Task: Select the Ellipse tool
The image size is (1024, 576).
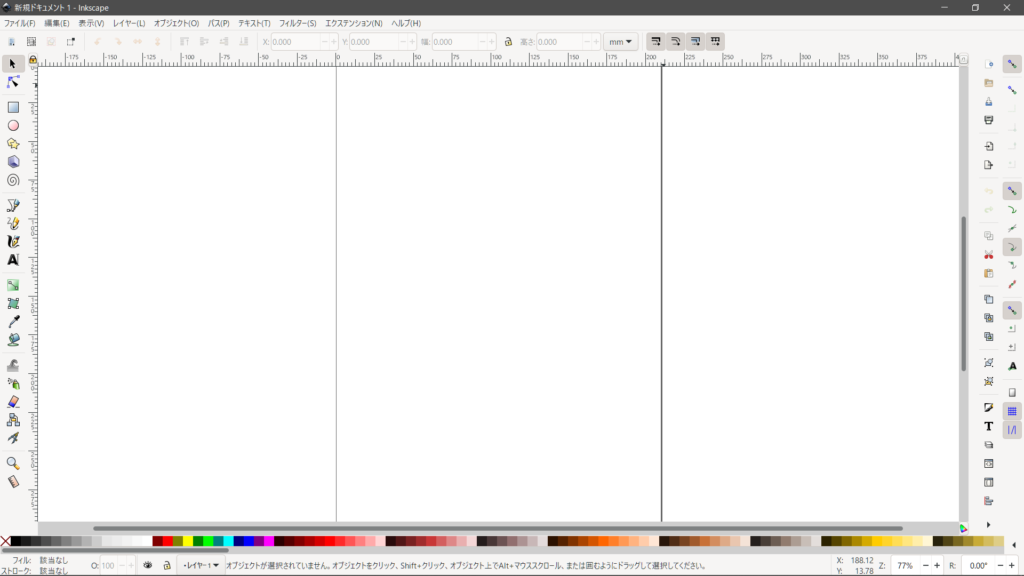Action: coord(13,125)
